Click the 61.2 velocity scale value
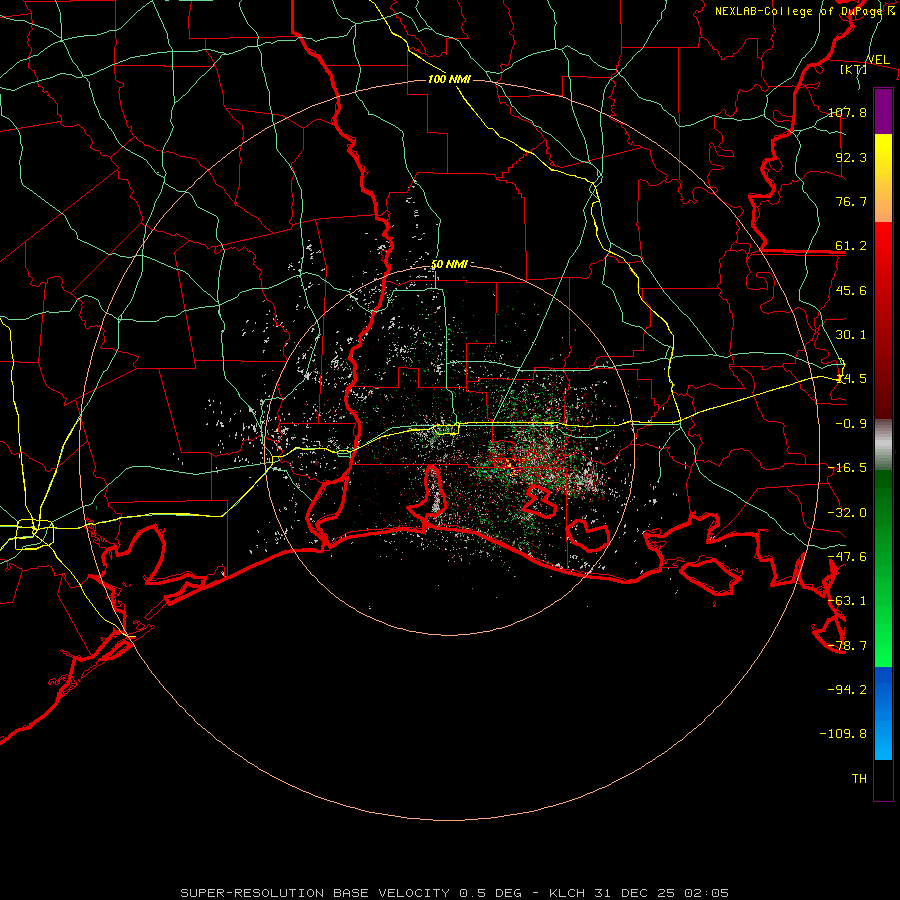 851,246
